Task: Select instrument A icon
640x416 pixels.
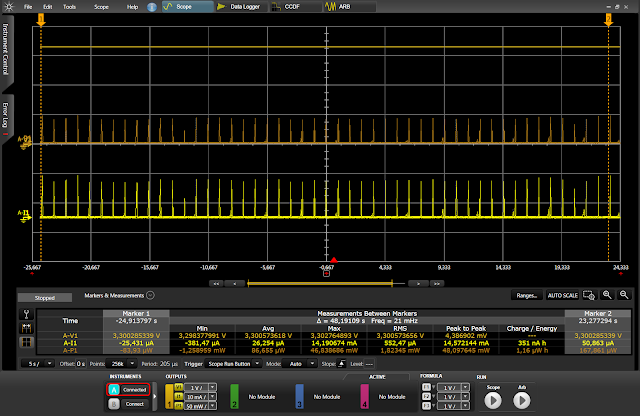Action: [x=114, y=389]
